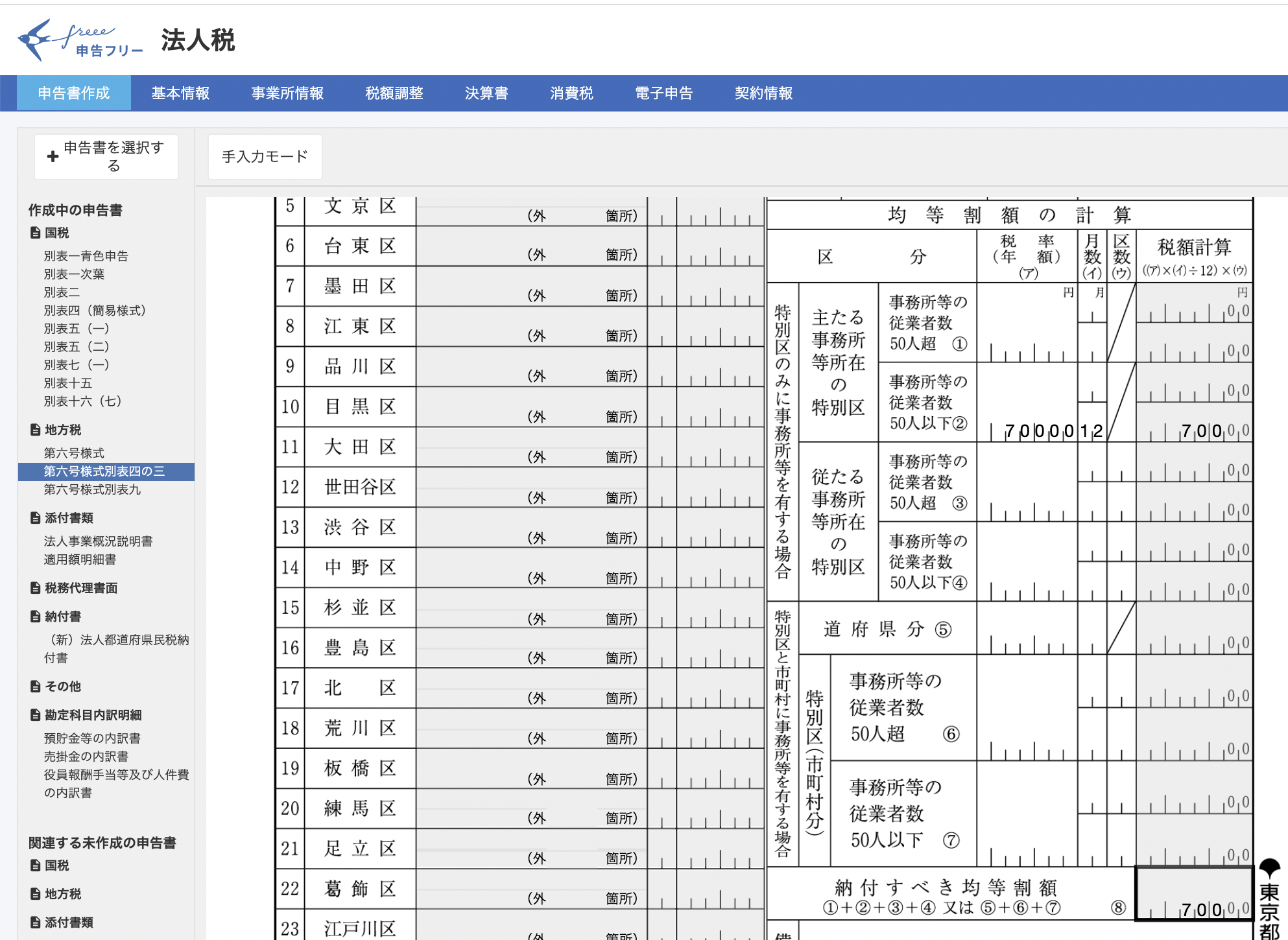Expand 国税 under 関連する未作成の申告書
Viewport: 1288px width, 940px height.
coord(56,865)
